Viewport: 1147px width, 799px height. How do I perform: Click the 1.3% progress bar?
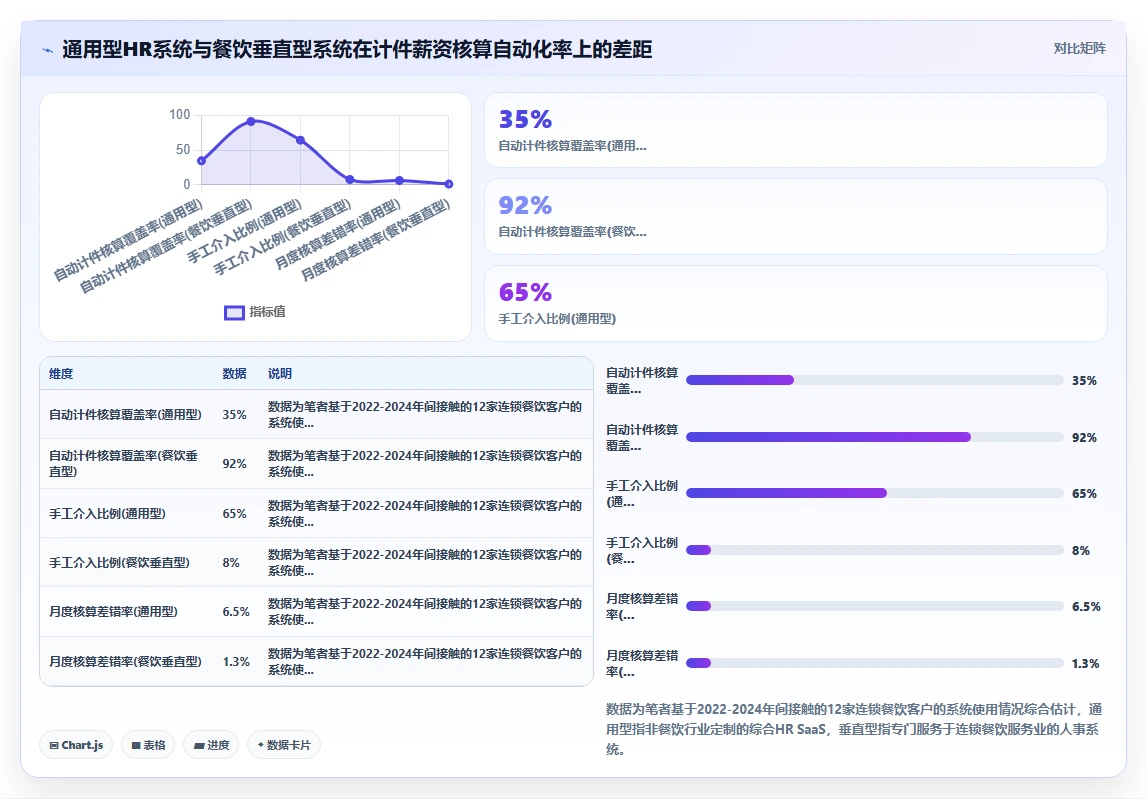coord(874,663)
